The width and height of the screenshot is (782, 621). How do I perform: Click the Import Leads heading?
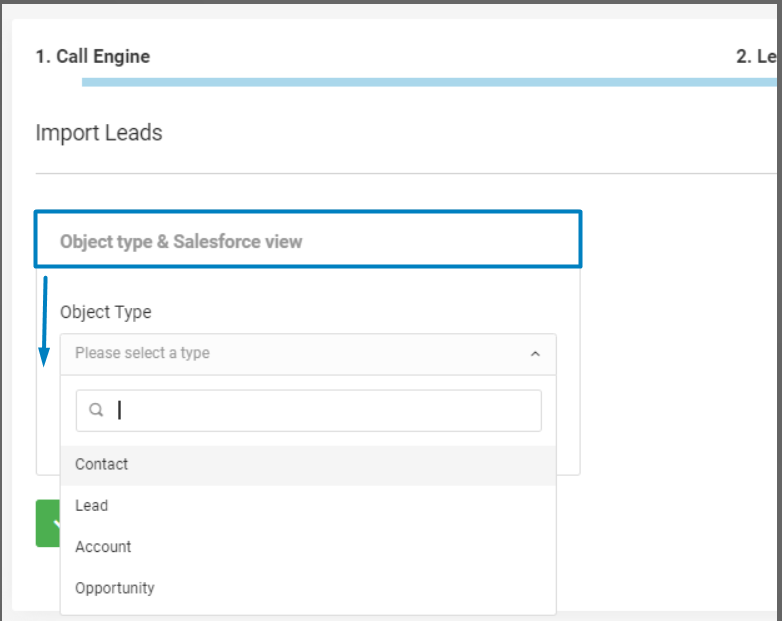coord(99,133)
